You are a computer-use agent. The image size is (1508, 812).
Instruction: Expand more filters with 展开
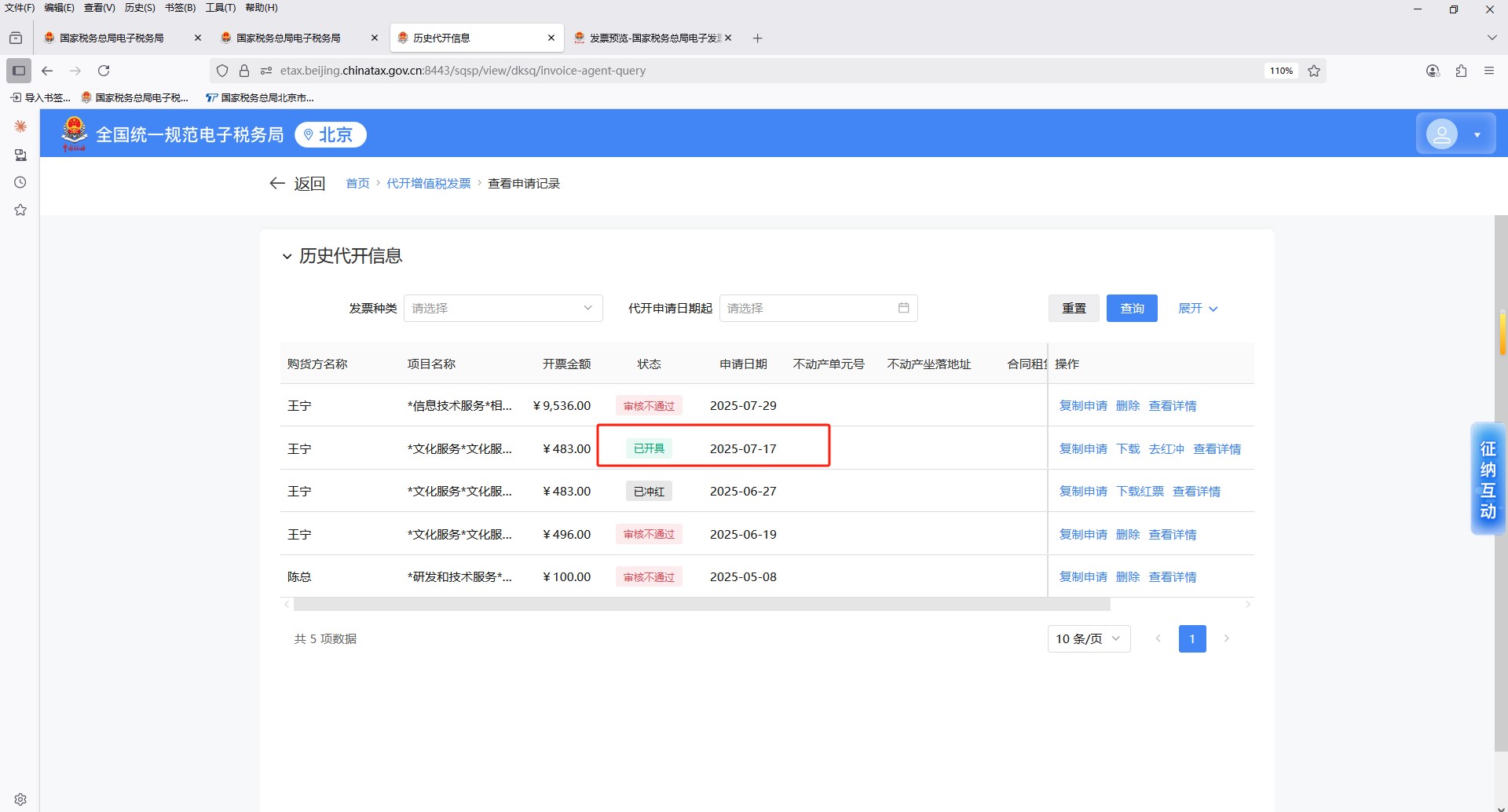point(1197,309)
